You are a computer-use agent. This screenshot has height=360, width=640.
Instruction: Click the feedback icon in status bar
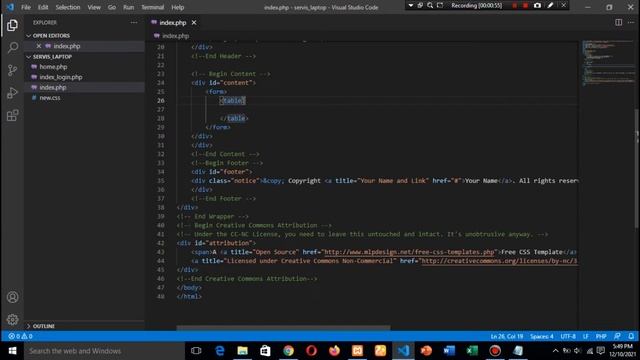[617, 336]
